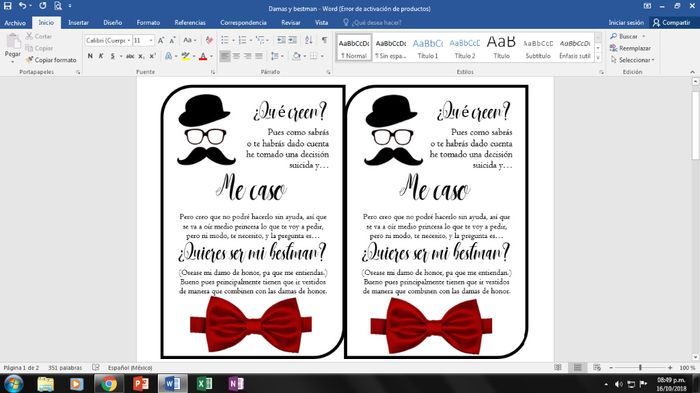700x393 pixels.
Task: Decrease paragraph indent
Action: (x=281, y=40)
